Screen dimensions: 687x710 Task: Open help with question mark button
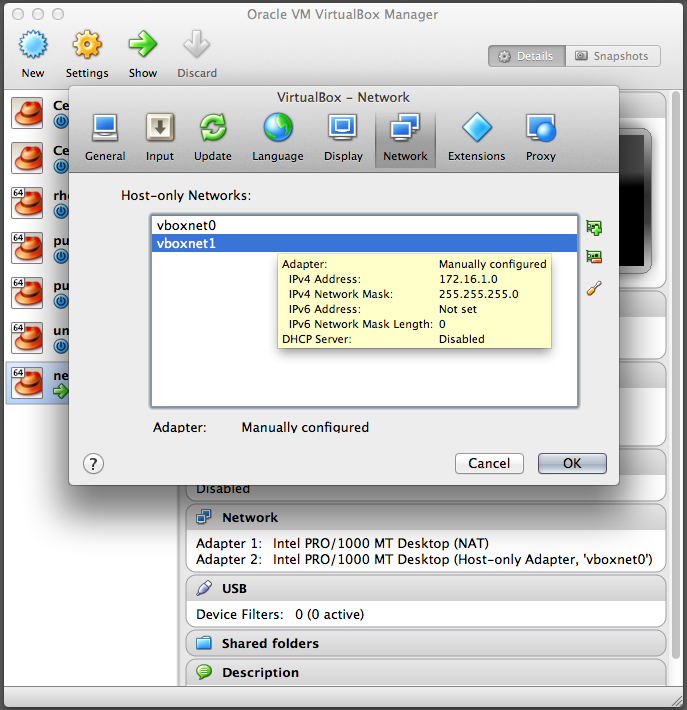(93, 464)
